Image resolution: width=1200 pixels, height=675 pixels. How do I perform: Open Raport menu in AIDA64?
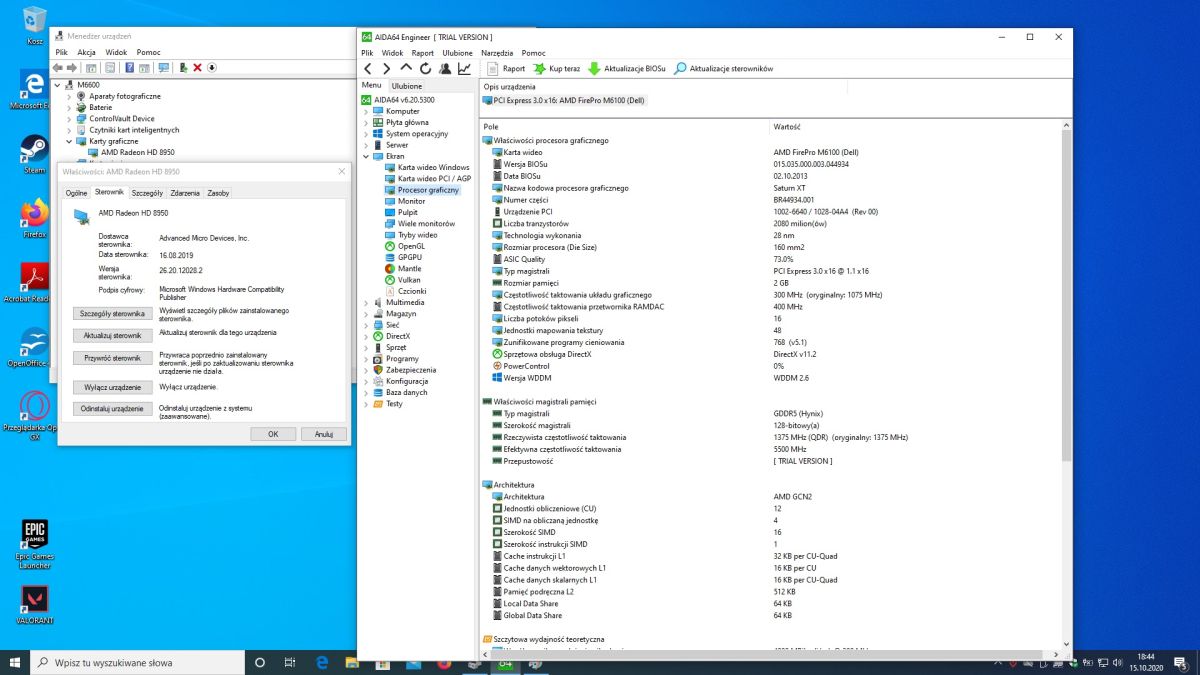422,53
